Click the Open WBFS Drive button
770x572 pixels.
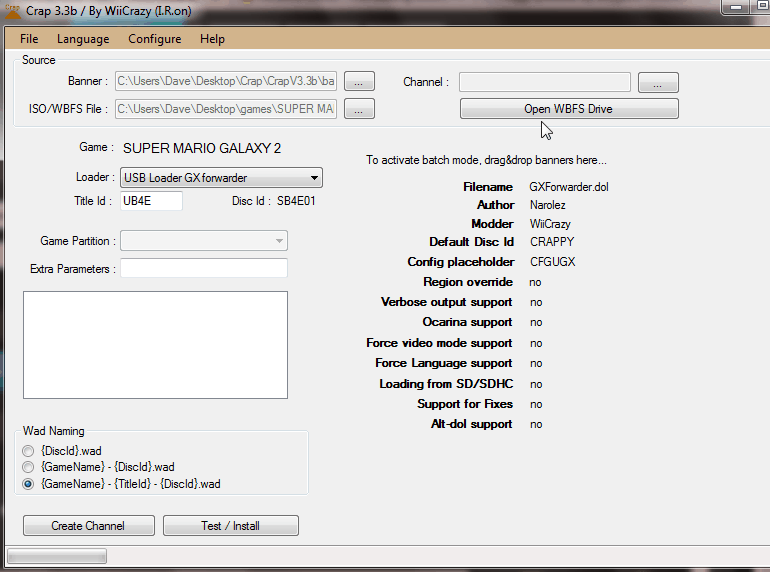[569, 109]
